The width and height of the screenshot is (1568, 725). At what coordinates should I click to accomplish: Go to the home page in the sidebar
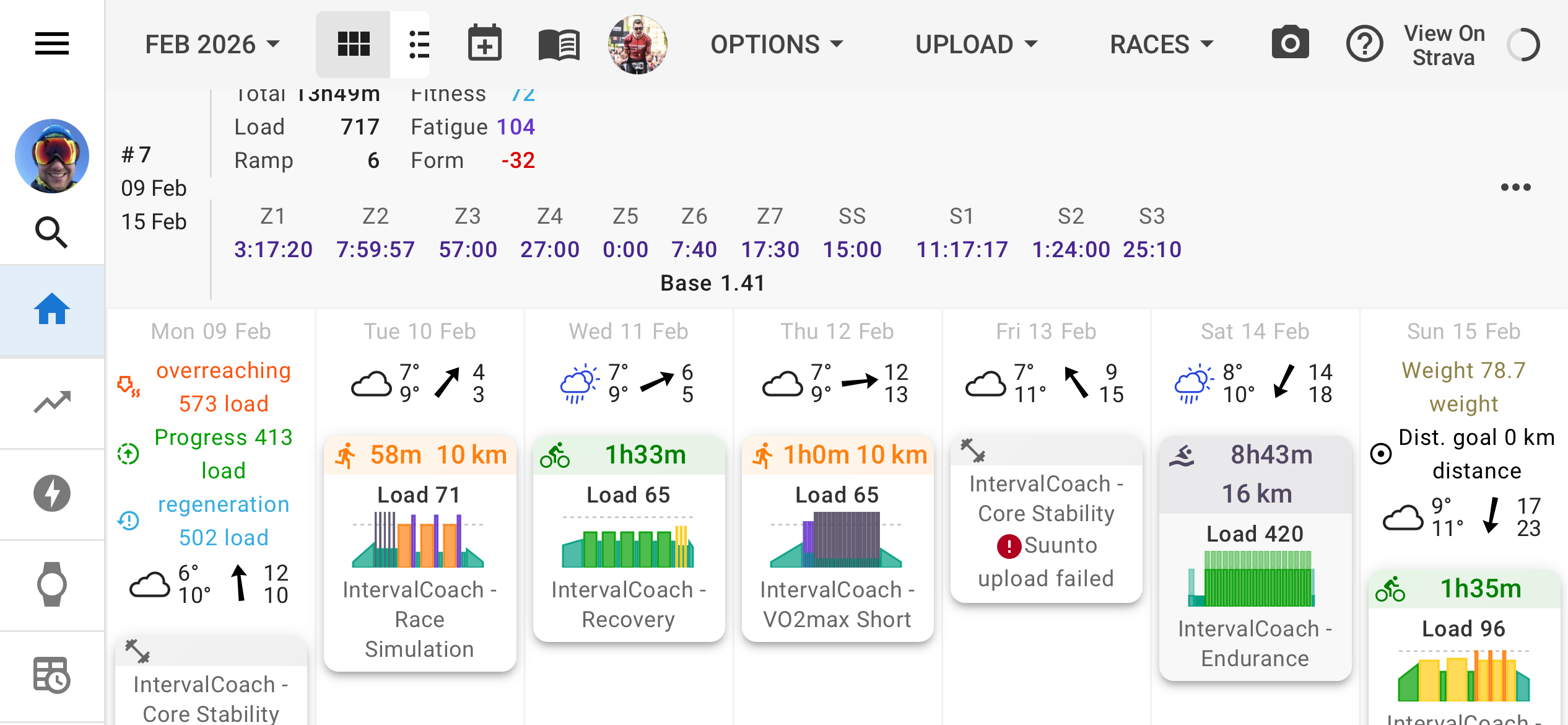tap(51, 310)
